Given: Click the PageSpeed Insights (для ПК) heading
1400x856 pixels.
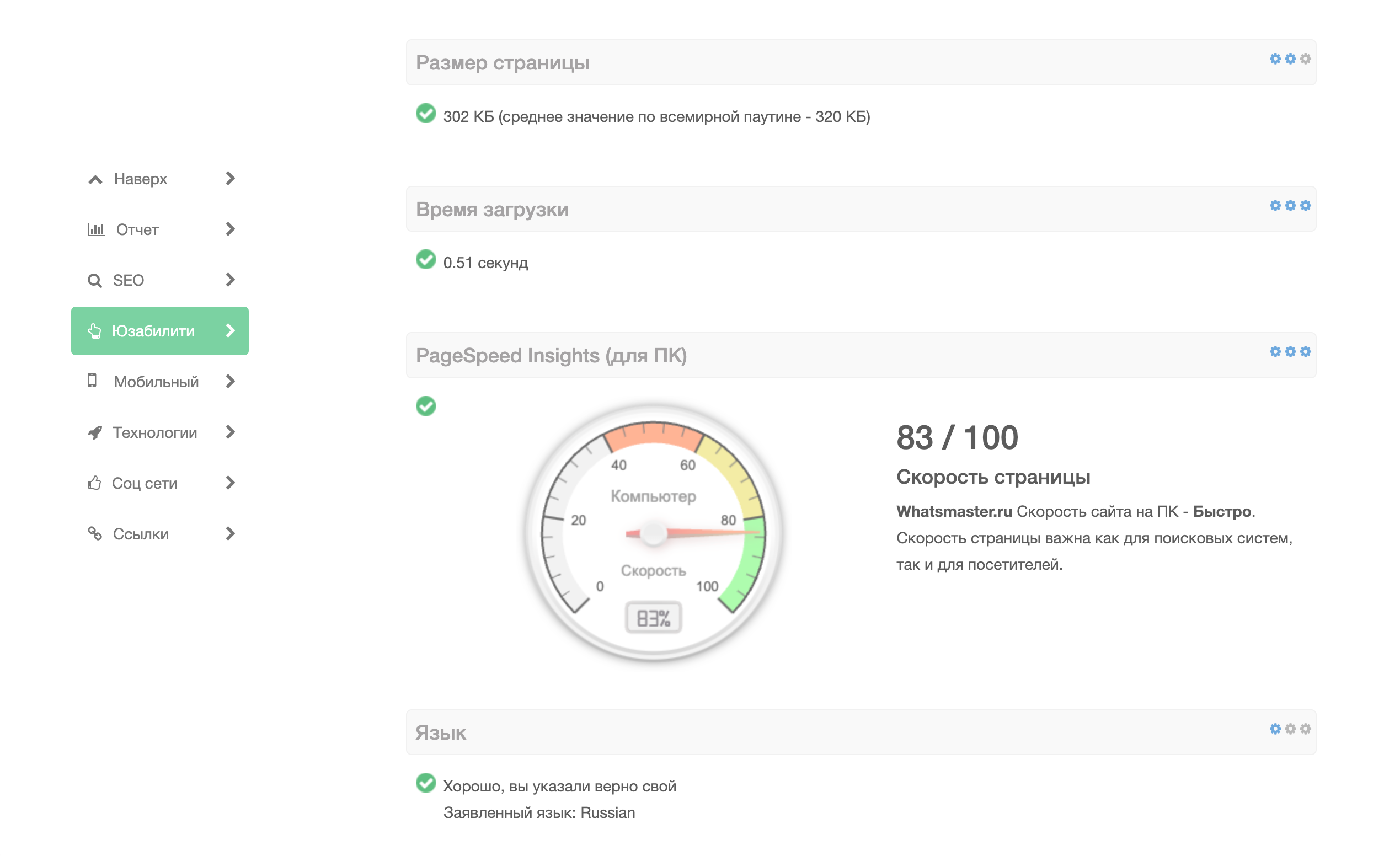Looking at the screenshot, I should coord(551,356).
